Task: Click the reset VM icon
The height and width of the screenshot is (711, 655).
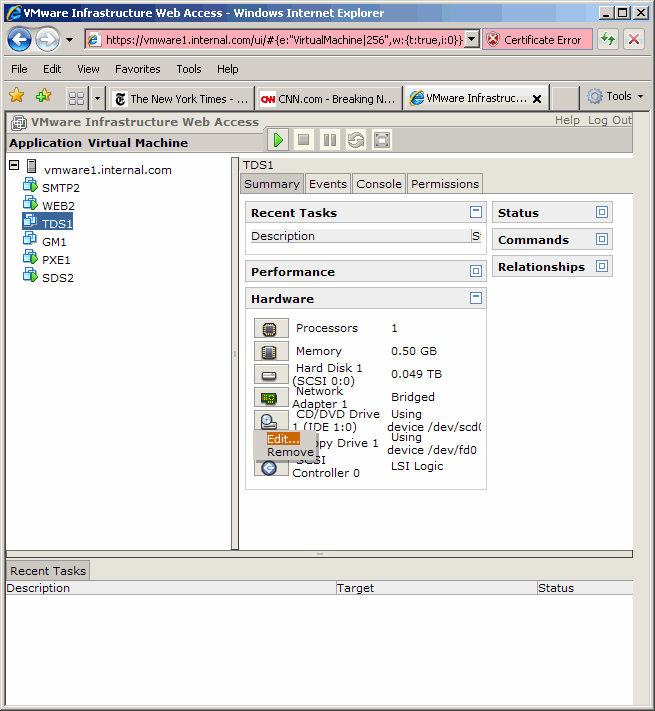Action: point(356,140)
